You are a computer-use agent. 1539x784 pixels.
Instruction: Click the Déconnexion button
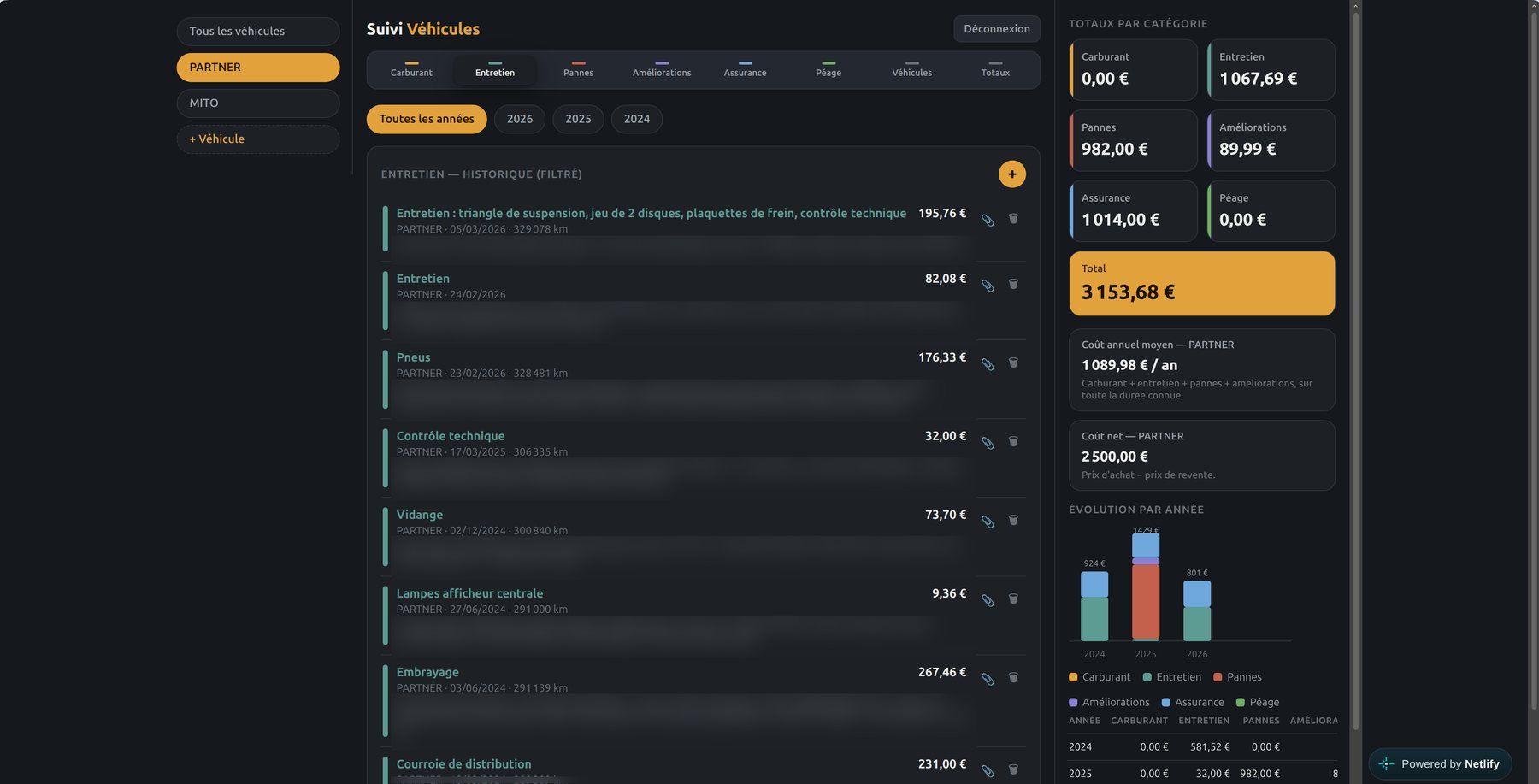point(997,29)
